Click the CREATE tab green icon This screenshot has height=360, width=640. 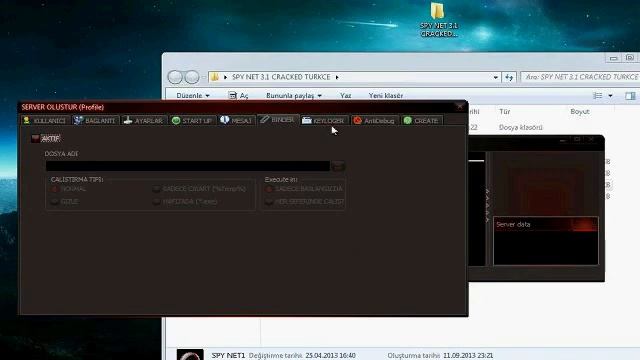407,120
